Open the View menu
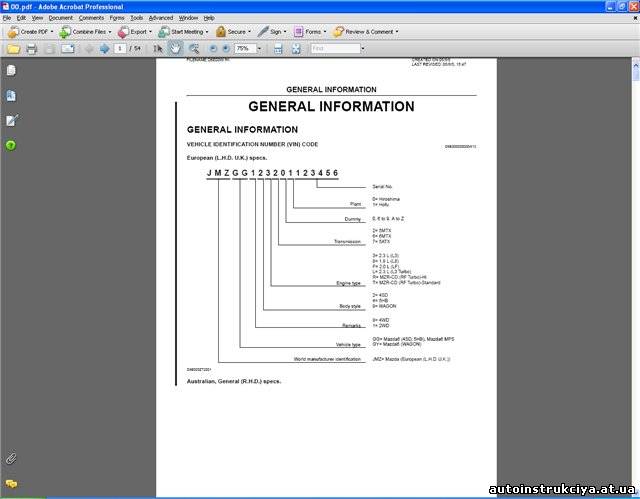640x499 pixels. coord(37,18)
